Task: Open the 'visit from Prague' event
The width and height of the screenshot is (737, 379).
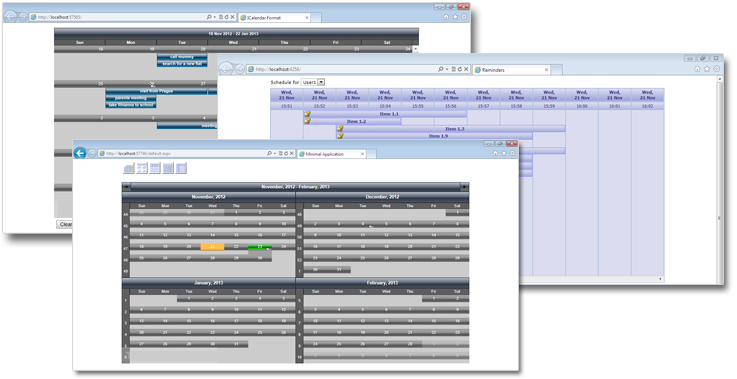Action: pos(156,91)
